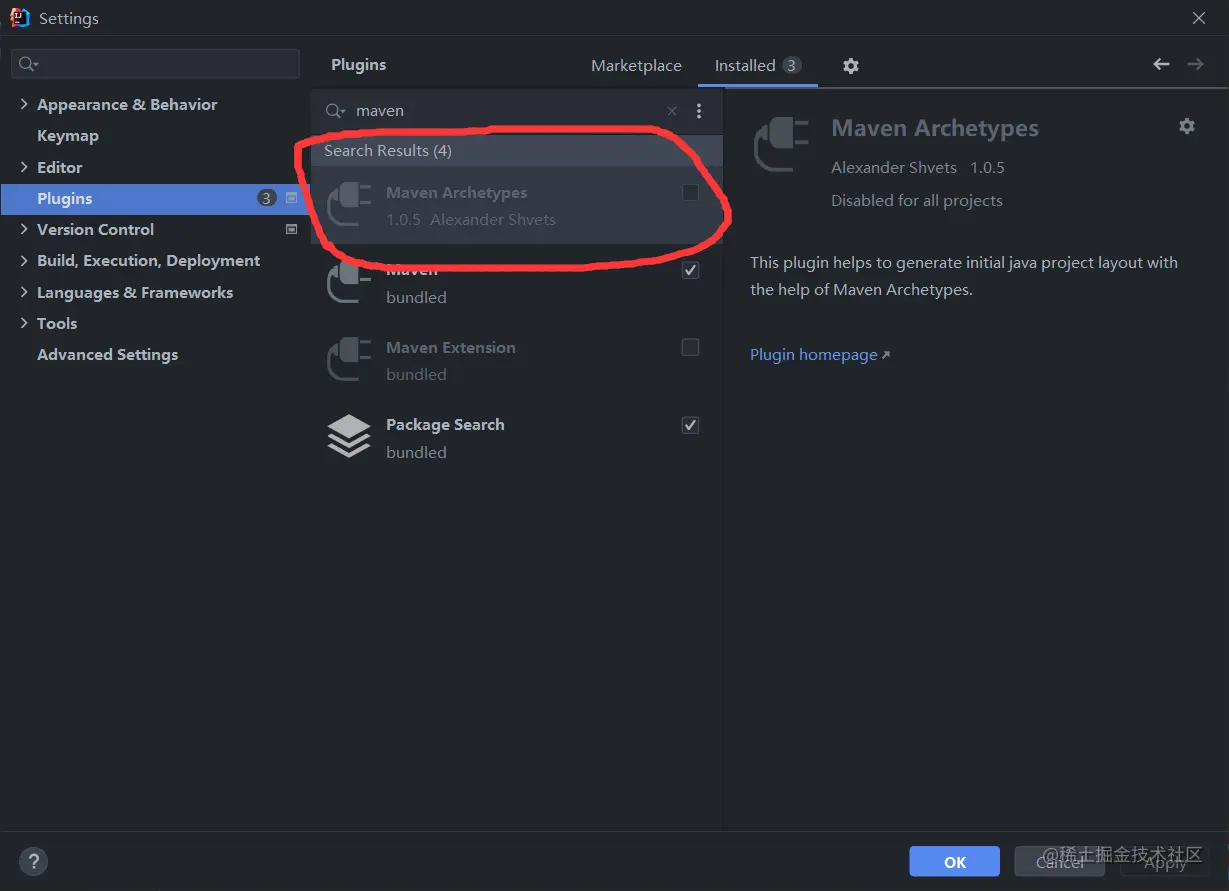Click the Apply button
This screenshot has height=891, width=1229.
click(x=1164, y=862)
